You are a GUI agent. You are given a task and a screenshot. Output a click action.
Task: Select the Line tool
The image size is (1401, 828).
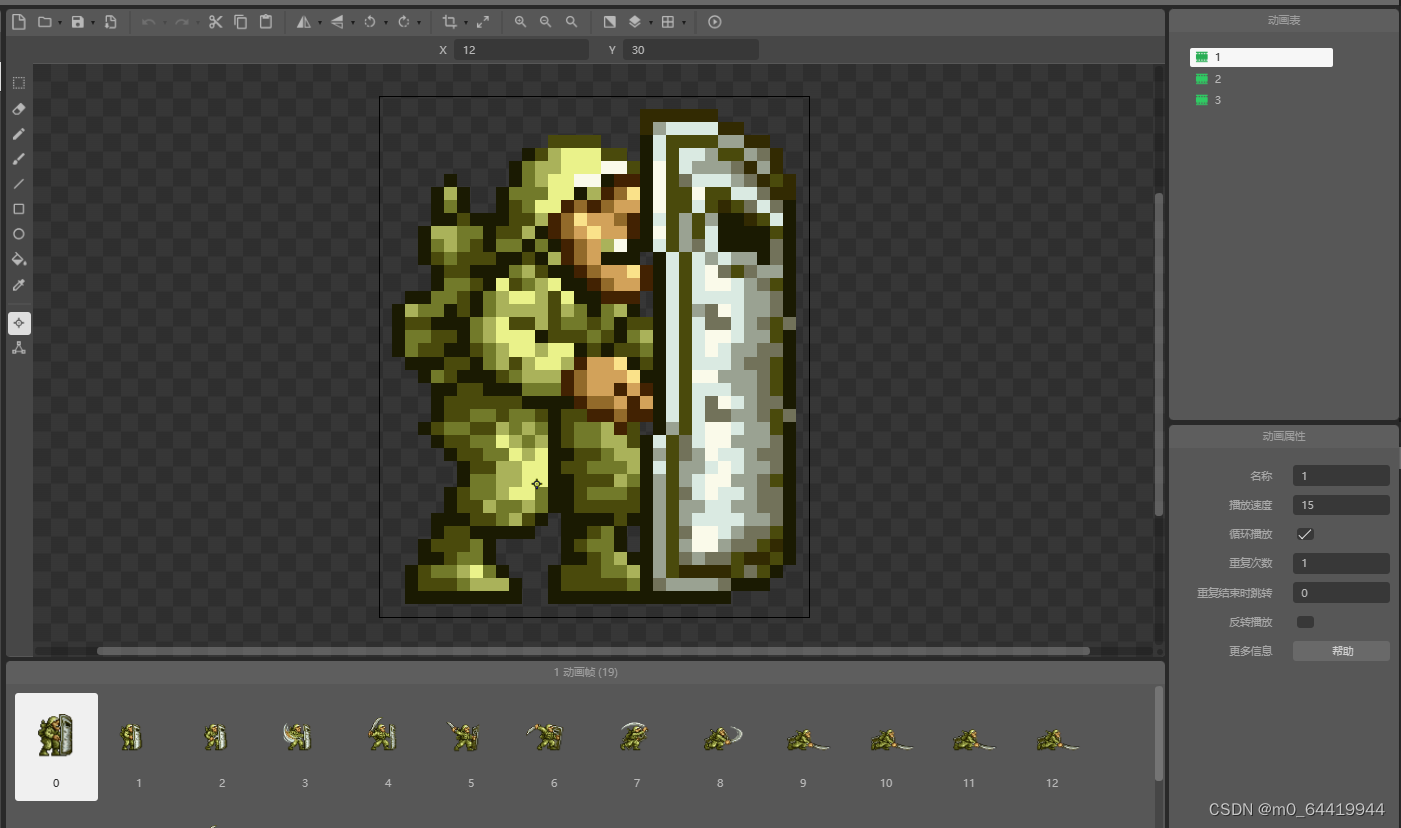[x=18, y=184]
